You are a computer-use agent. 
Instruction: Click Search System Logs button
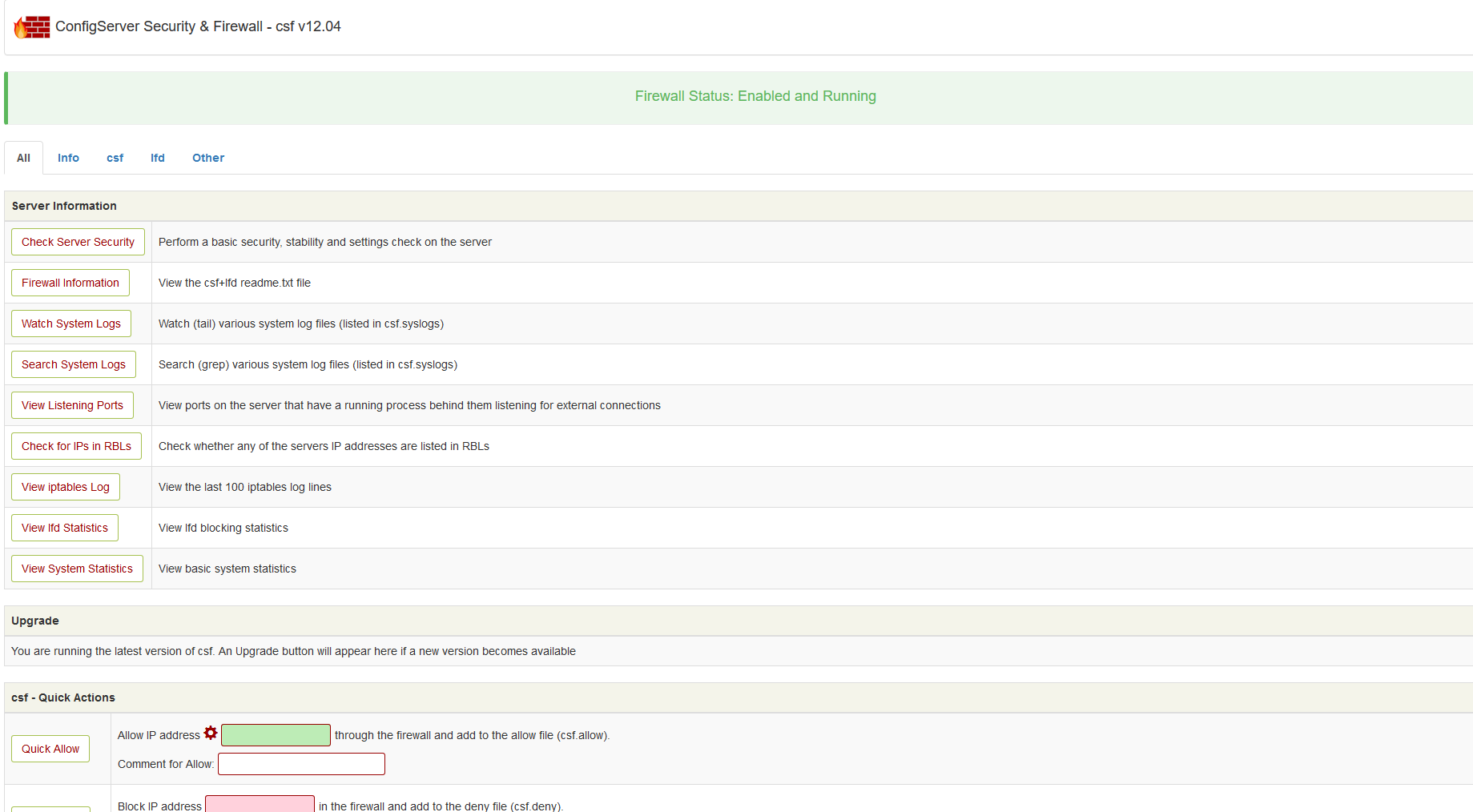point(74,364)
